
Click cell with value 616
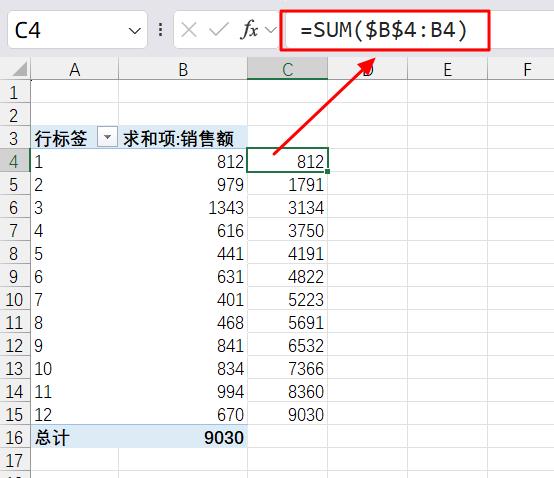[x=183, y=230]
